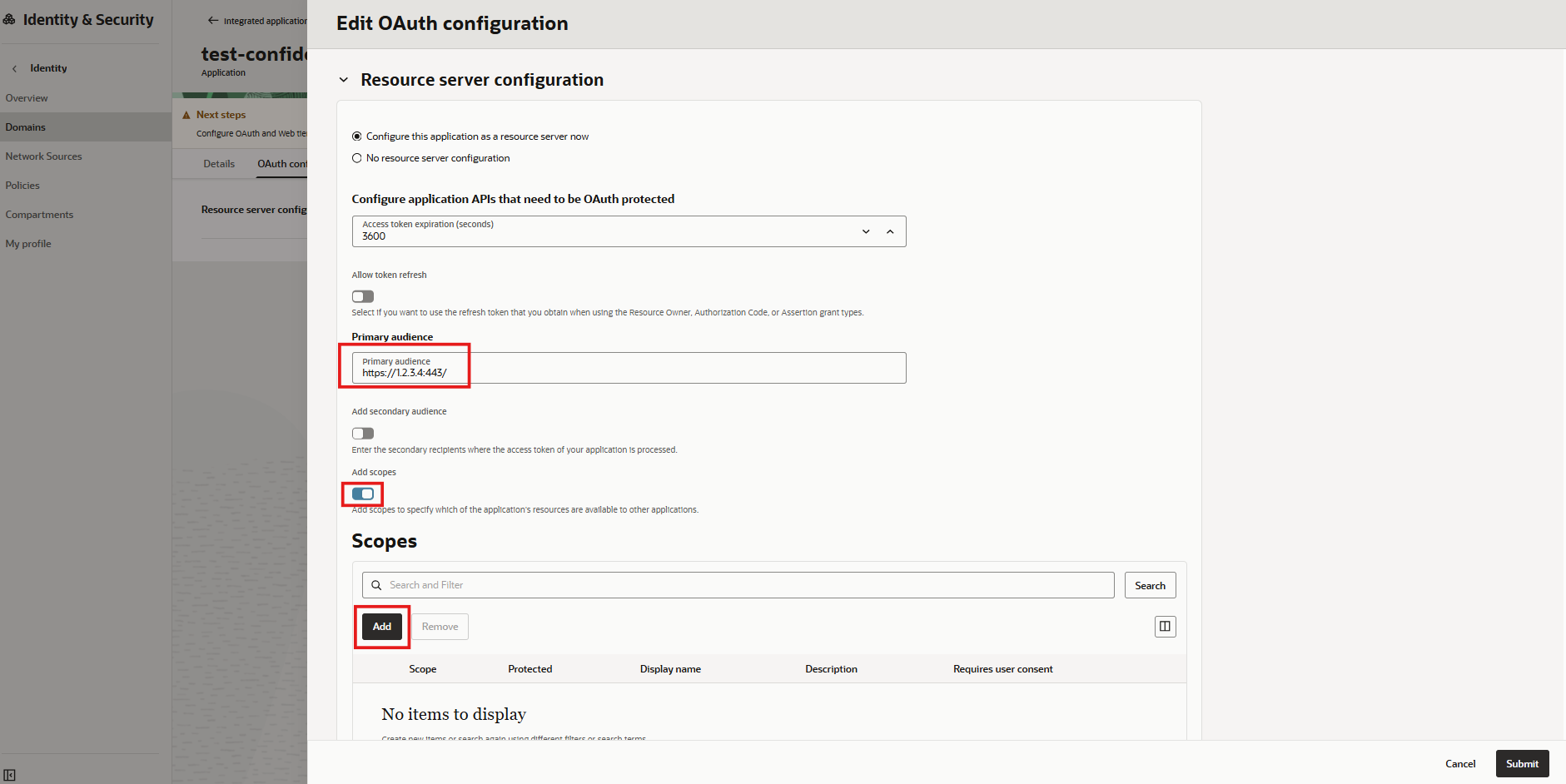Click the Identity & Security logo icon

[x=9, y=19]
